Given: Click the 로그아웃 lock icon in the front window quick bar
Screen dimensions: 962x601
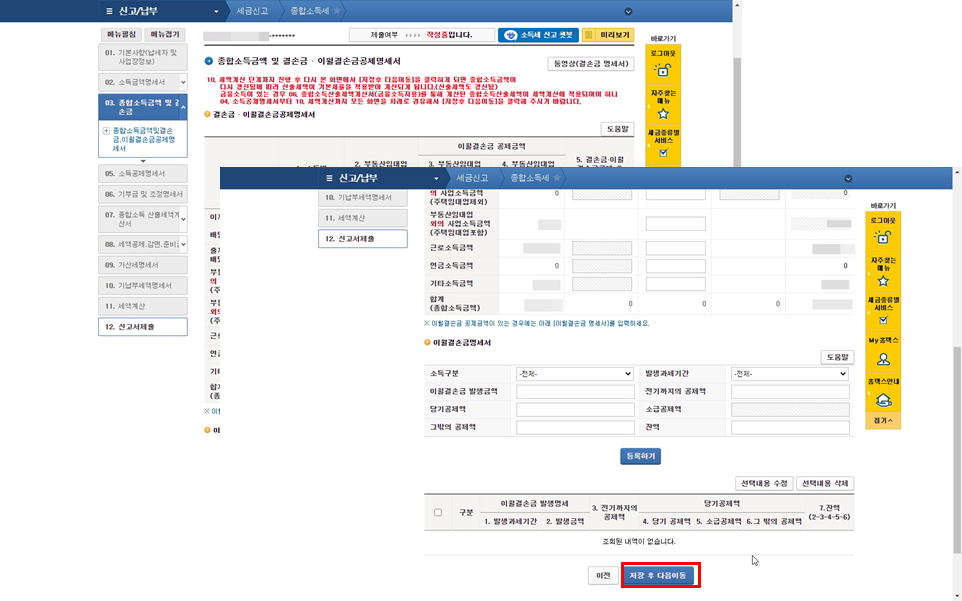Looking at the screenshot, I should pyautogui.click(x=883, y=237).
